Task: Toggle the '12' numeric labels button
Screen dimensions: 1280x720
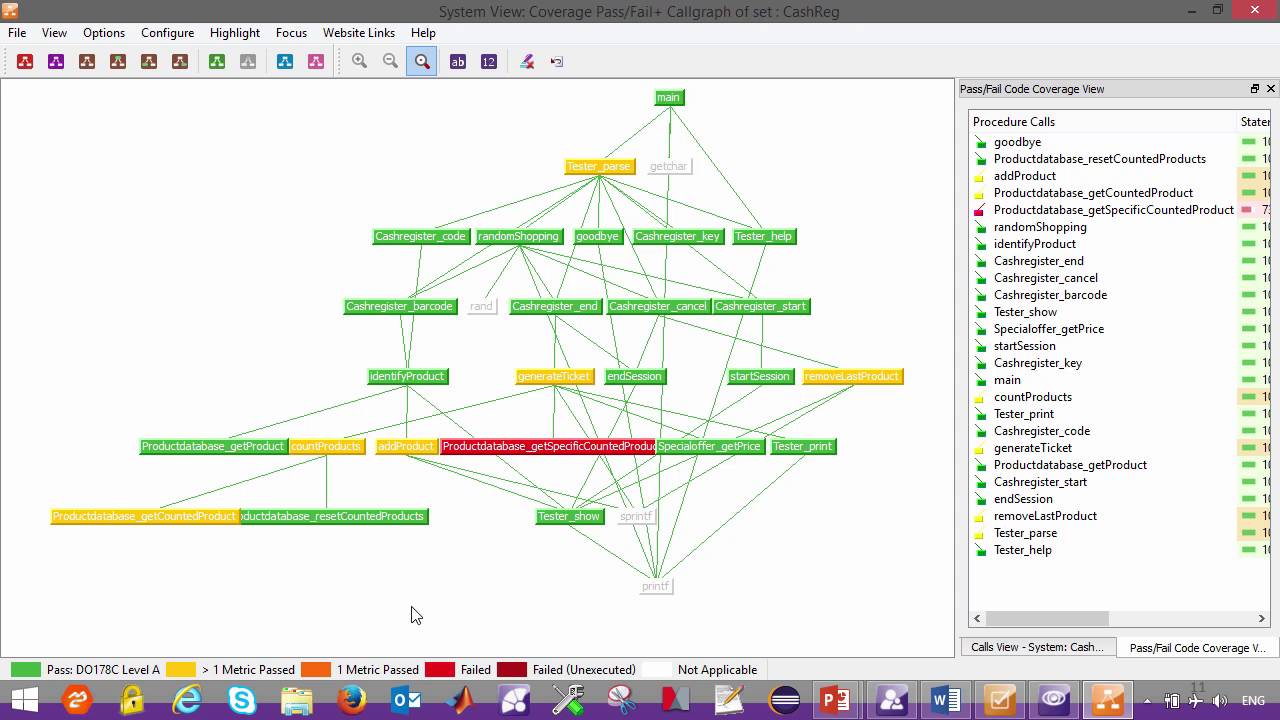Action: (488, 62)
